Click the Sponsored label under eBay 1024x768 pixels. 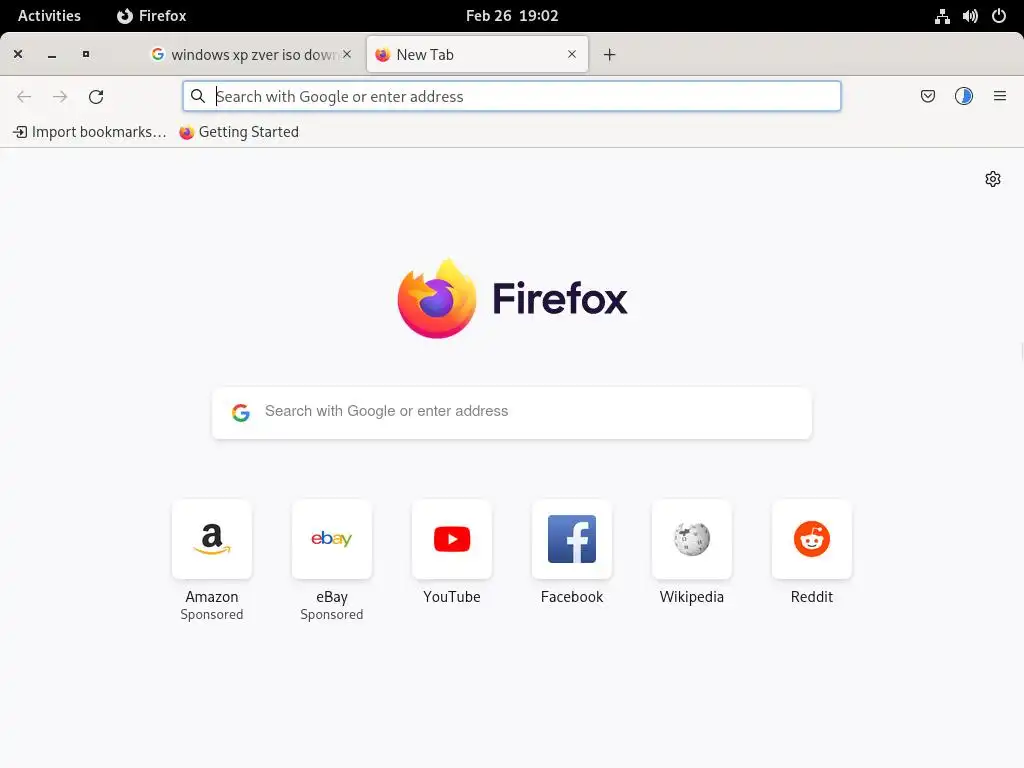332,615
